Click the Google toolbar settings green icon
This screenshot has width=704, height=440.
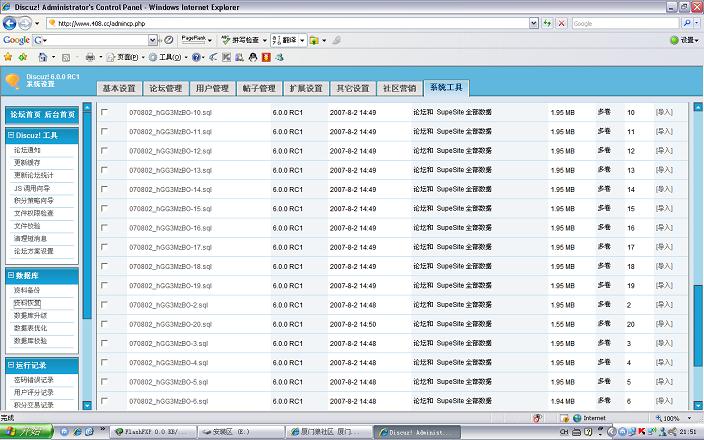[674, 40]
